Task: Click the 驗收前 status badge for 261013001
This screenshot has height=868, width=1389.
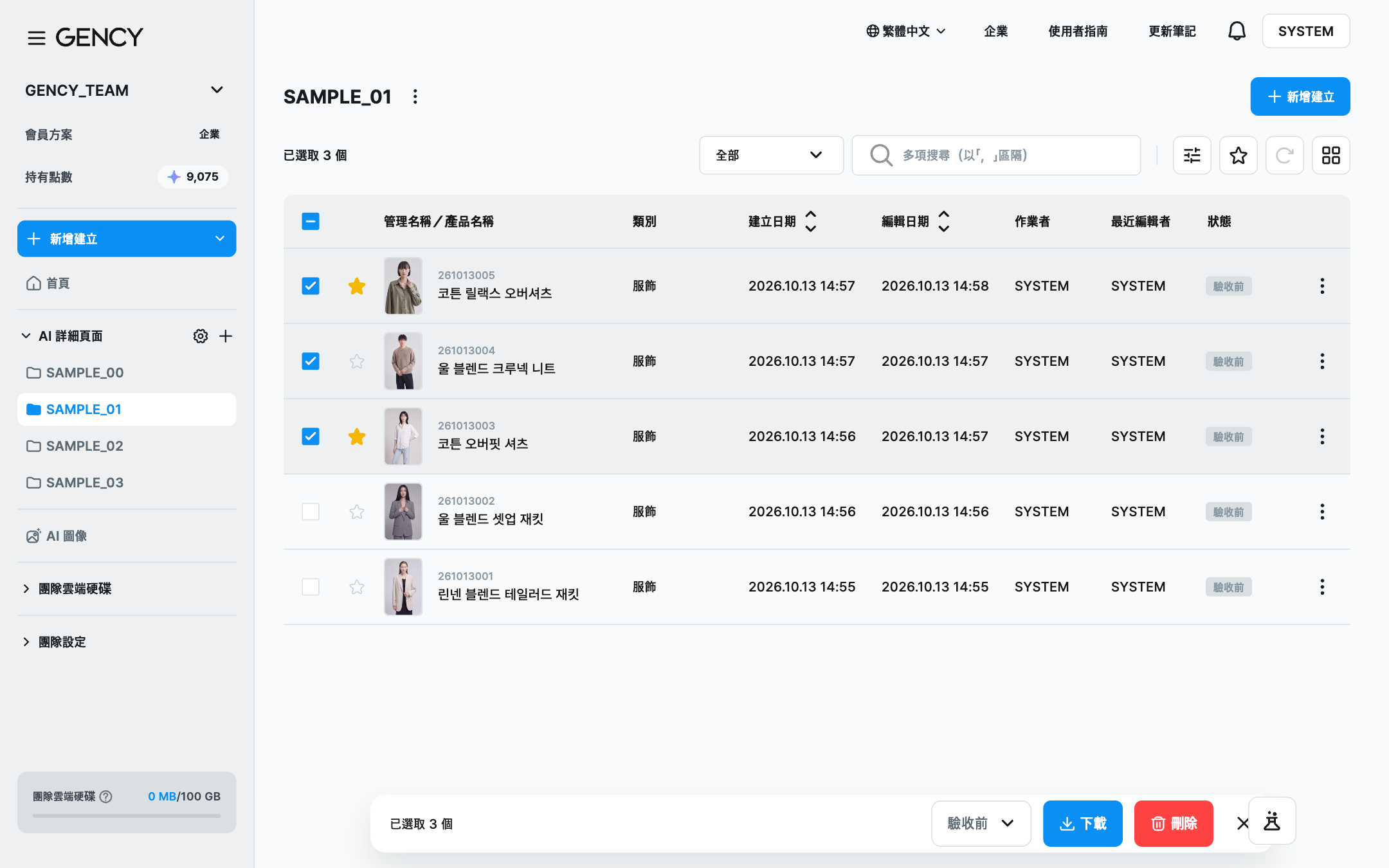Action: [x=1228, y=587]
